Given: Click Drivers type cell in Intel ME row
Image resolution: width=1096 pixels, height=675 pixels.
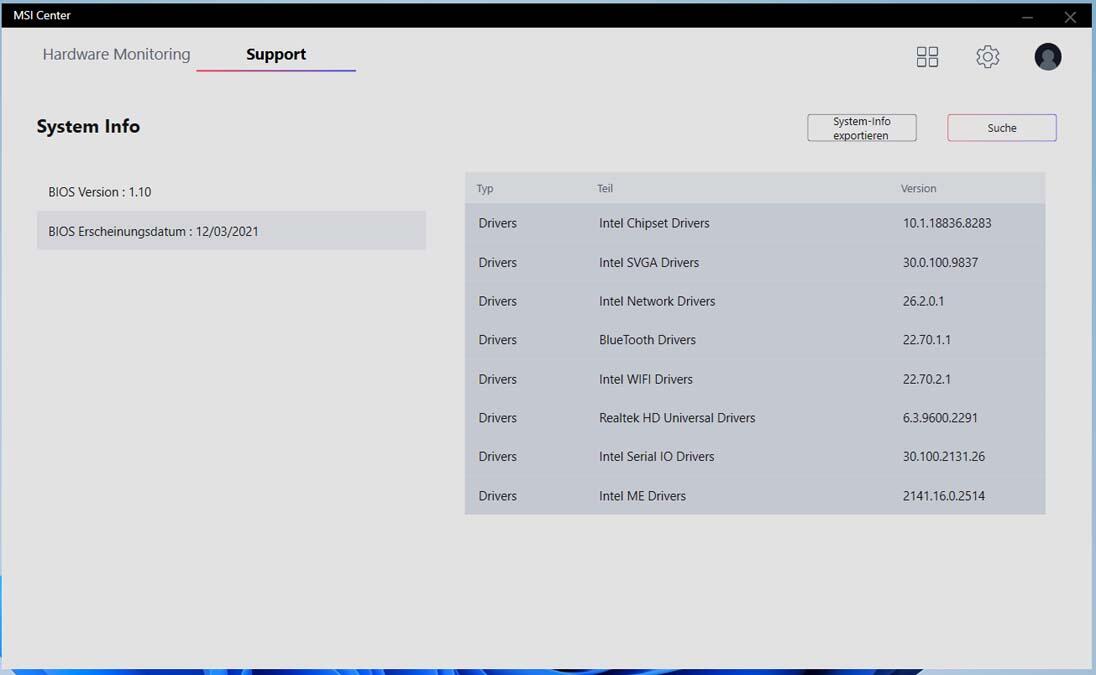Looking at the screenshot, I should pyautogui.click(x=497, y=495).
